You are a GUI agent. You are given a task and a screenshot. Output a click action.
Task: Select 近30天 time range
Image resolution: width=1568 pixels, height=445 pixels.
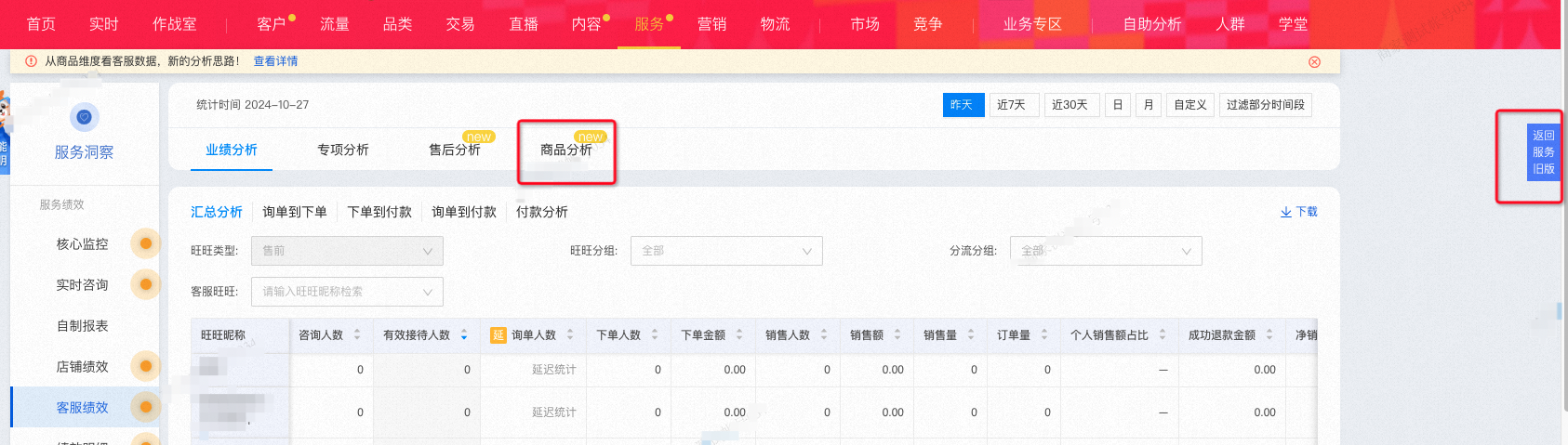coord(1070,105)
